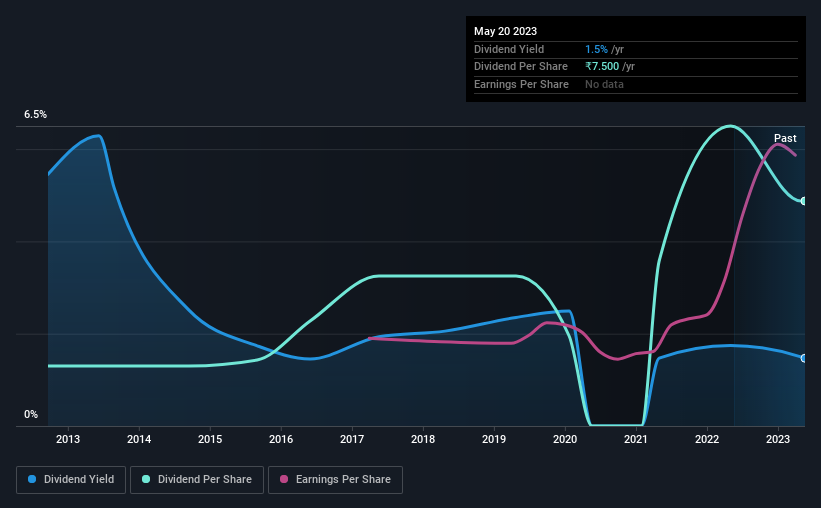
Task: Click the 0% y-axis label
Action: [x=31, y=414]
